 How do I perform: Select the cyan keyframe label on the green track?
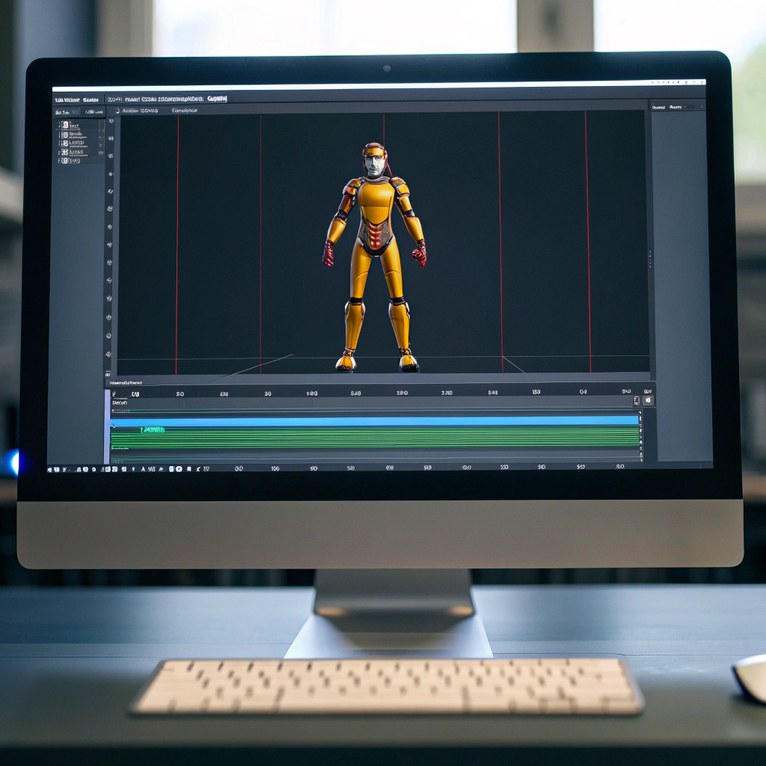153,429
